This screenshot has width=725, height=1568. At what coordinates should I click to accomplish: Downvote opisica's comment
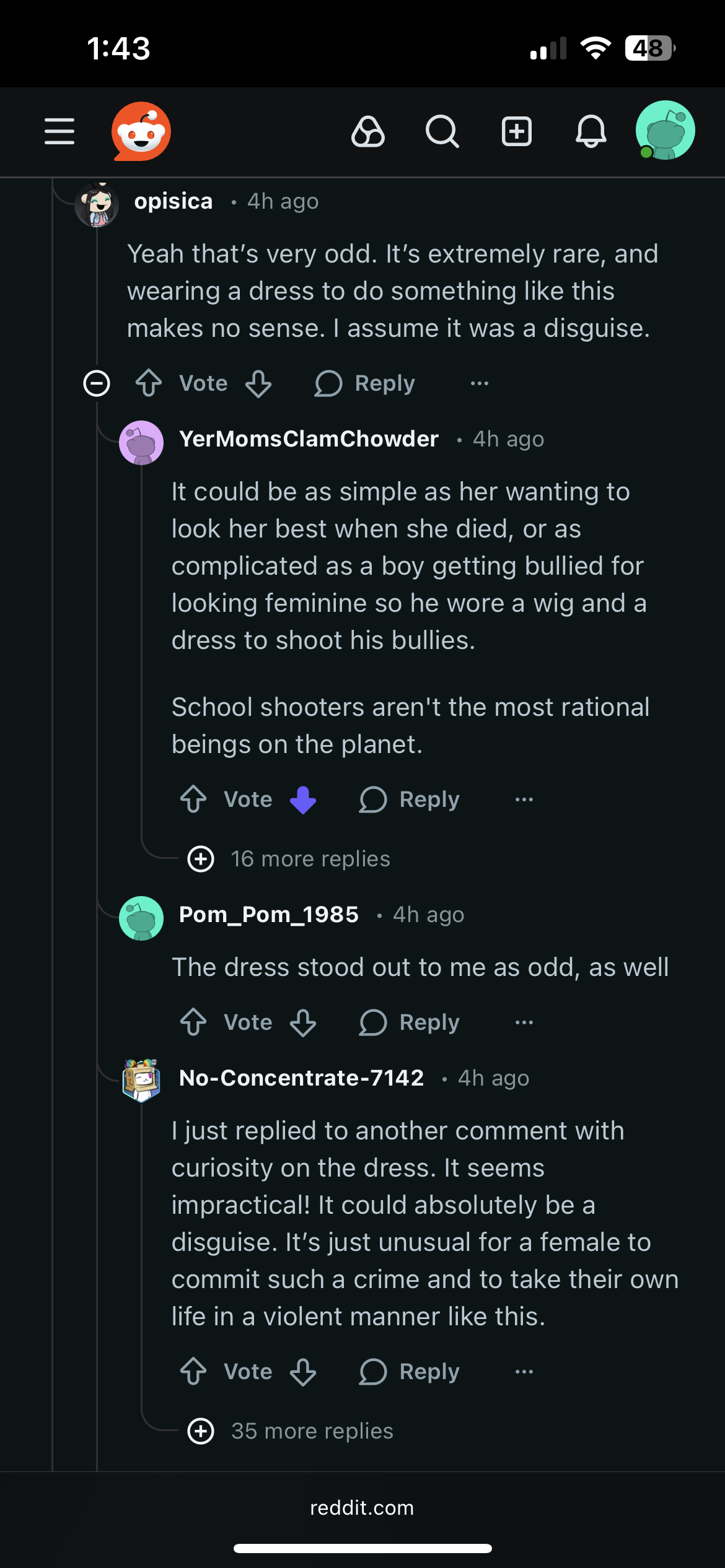258,383
